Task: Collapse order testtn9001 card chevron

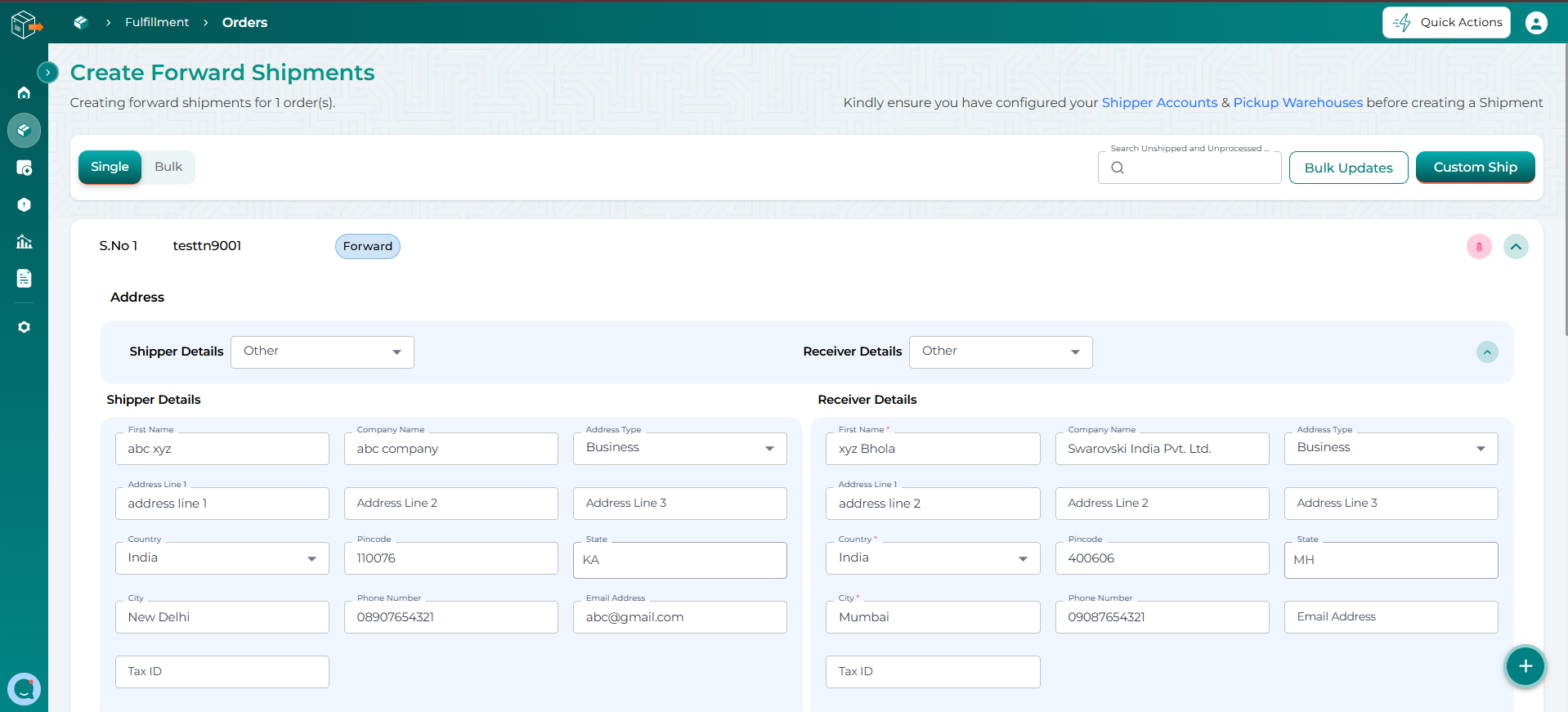Action: 1516,246
